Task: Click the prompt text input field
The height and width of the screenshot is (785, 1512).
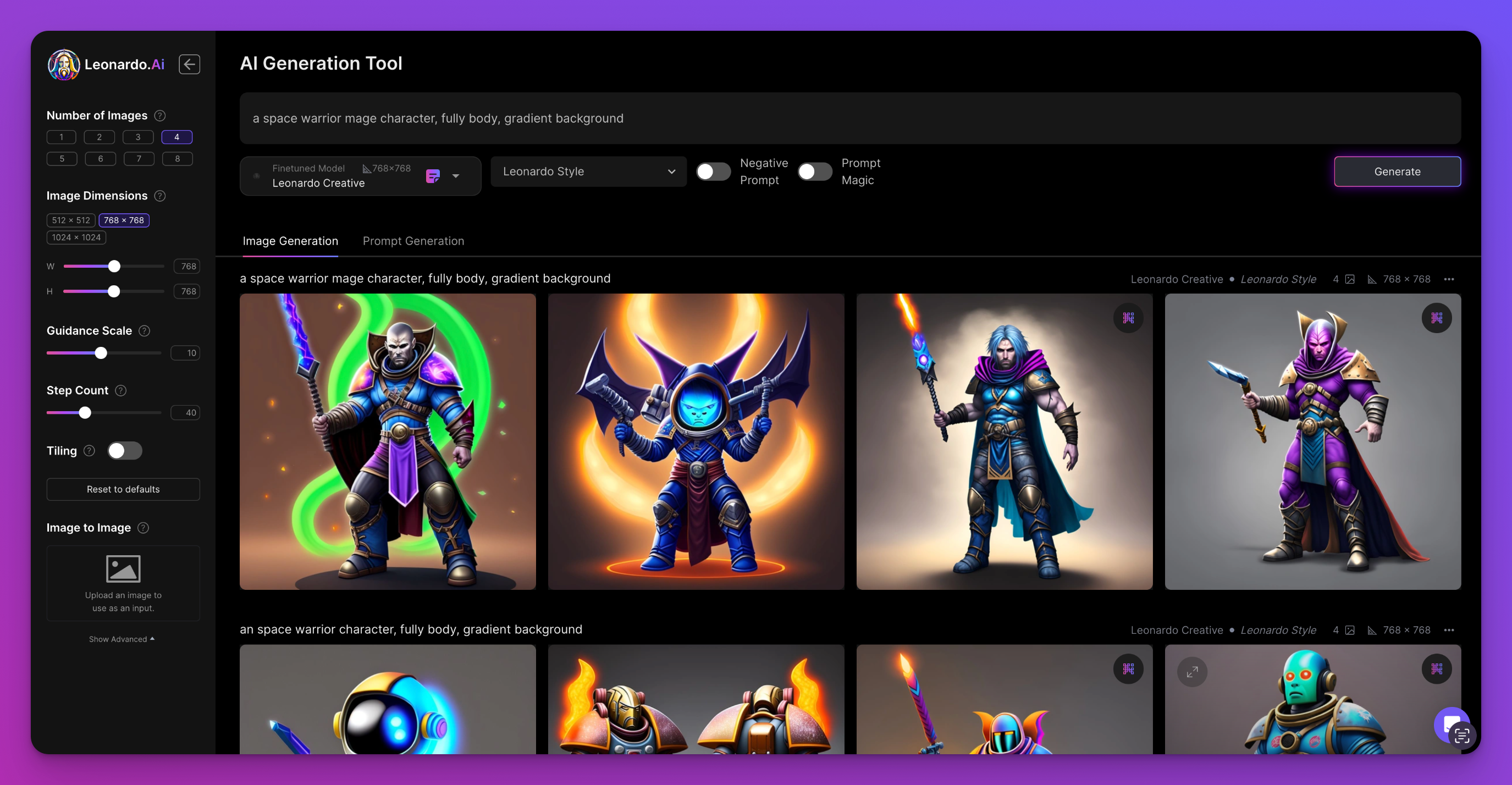Action: 850,119
